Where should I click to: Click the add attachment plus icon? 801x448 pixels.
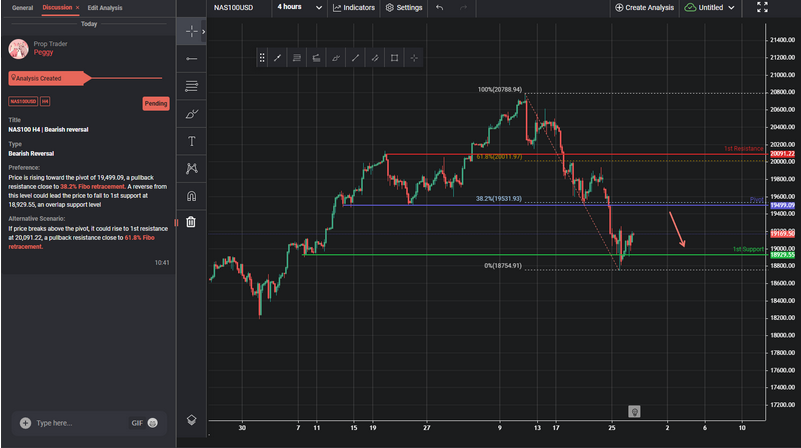point(25,423)
